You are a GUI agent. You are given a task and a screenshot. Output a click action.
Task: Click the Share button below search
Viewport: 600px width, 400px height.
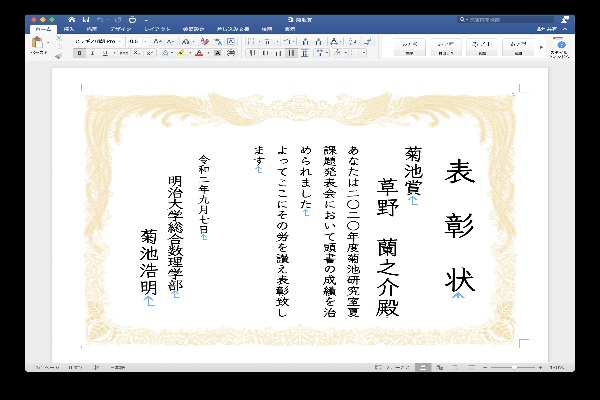[x=548, y=29]
